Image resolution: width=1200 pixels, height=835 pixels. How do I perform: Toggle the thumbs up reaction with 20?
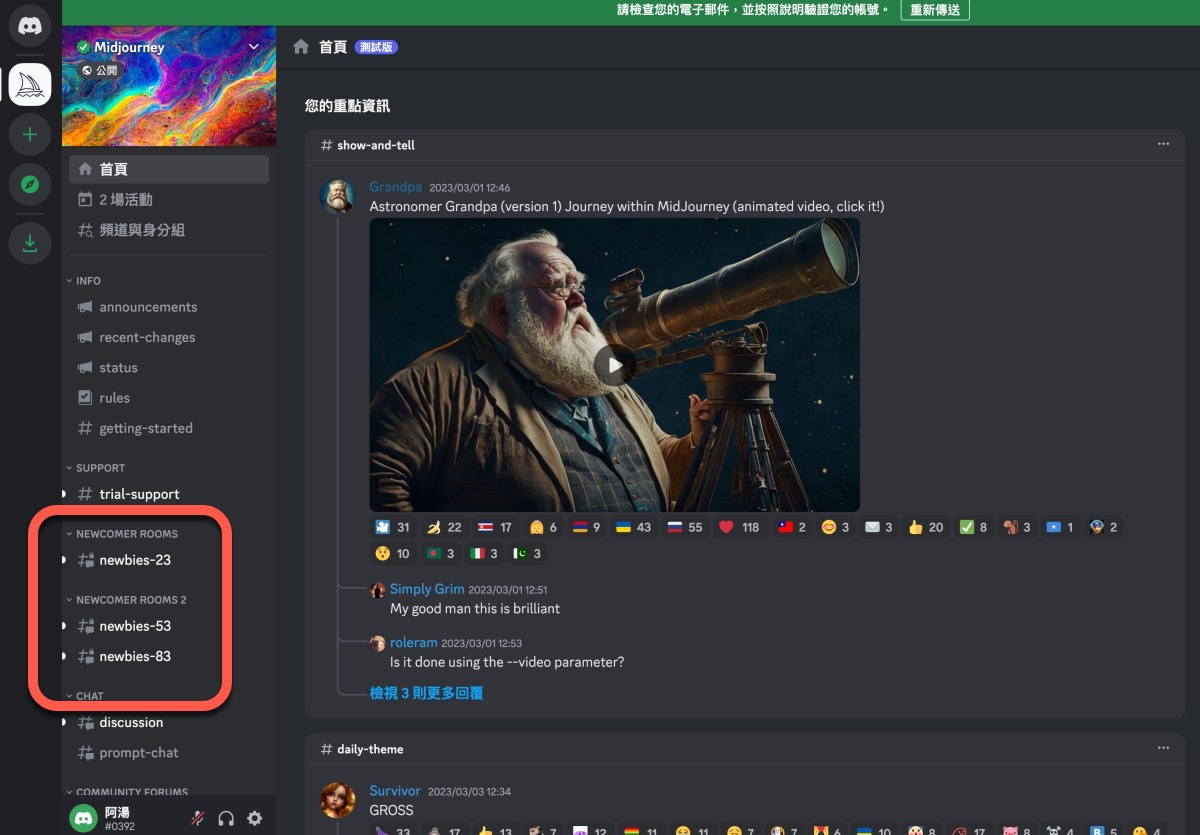[925, 527]
